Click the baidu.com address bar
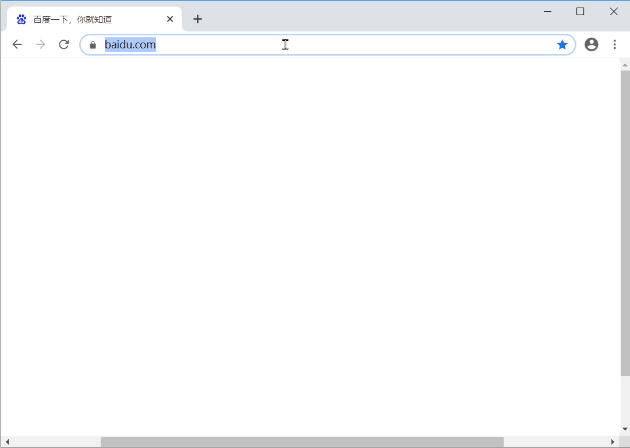This screenshot has width=630, height=448. click(x=330, y=44)
